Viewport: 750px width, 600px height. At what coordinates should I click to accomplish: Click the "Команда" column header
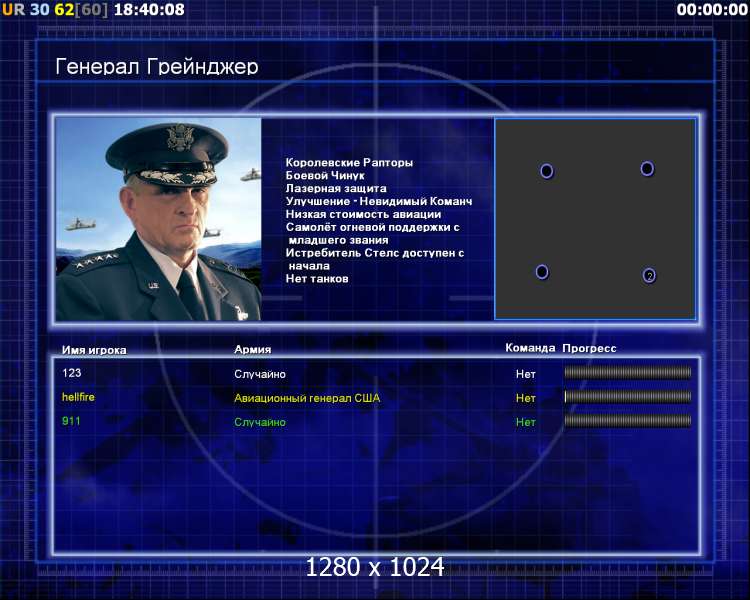coord(530,348)
